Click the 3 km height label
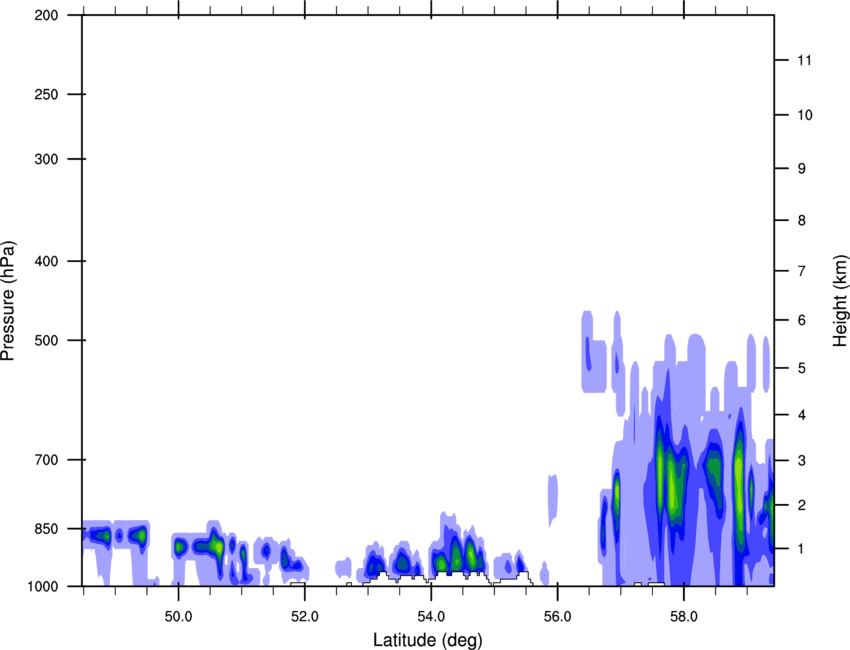The image size is (850, 650). [801, 461]
